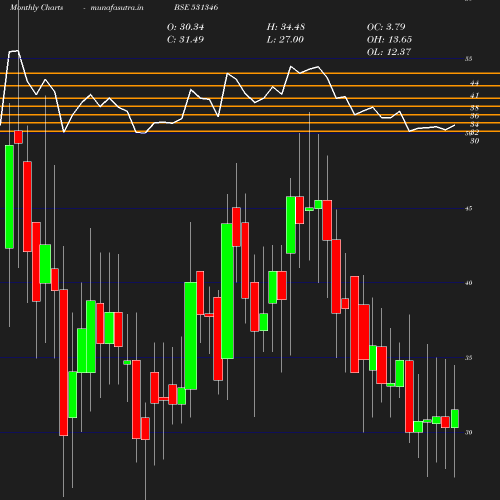Screen dimensions: 500x500
Task: Click the 40 price axis label
Action: (x=469, y=283)
